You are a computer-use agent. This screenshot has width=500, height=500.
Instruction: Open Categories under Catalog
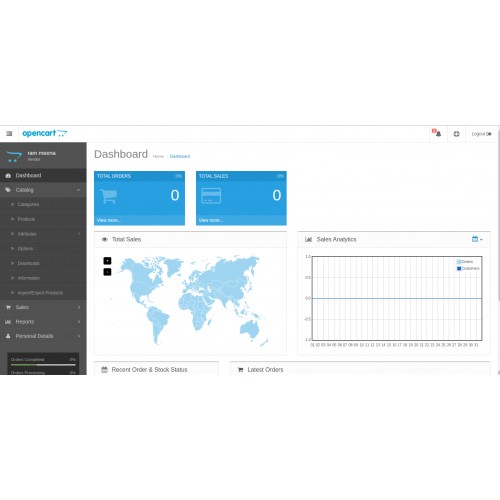pos(43,204)
